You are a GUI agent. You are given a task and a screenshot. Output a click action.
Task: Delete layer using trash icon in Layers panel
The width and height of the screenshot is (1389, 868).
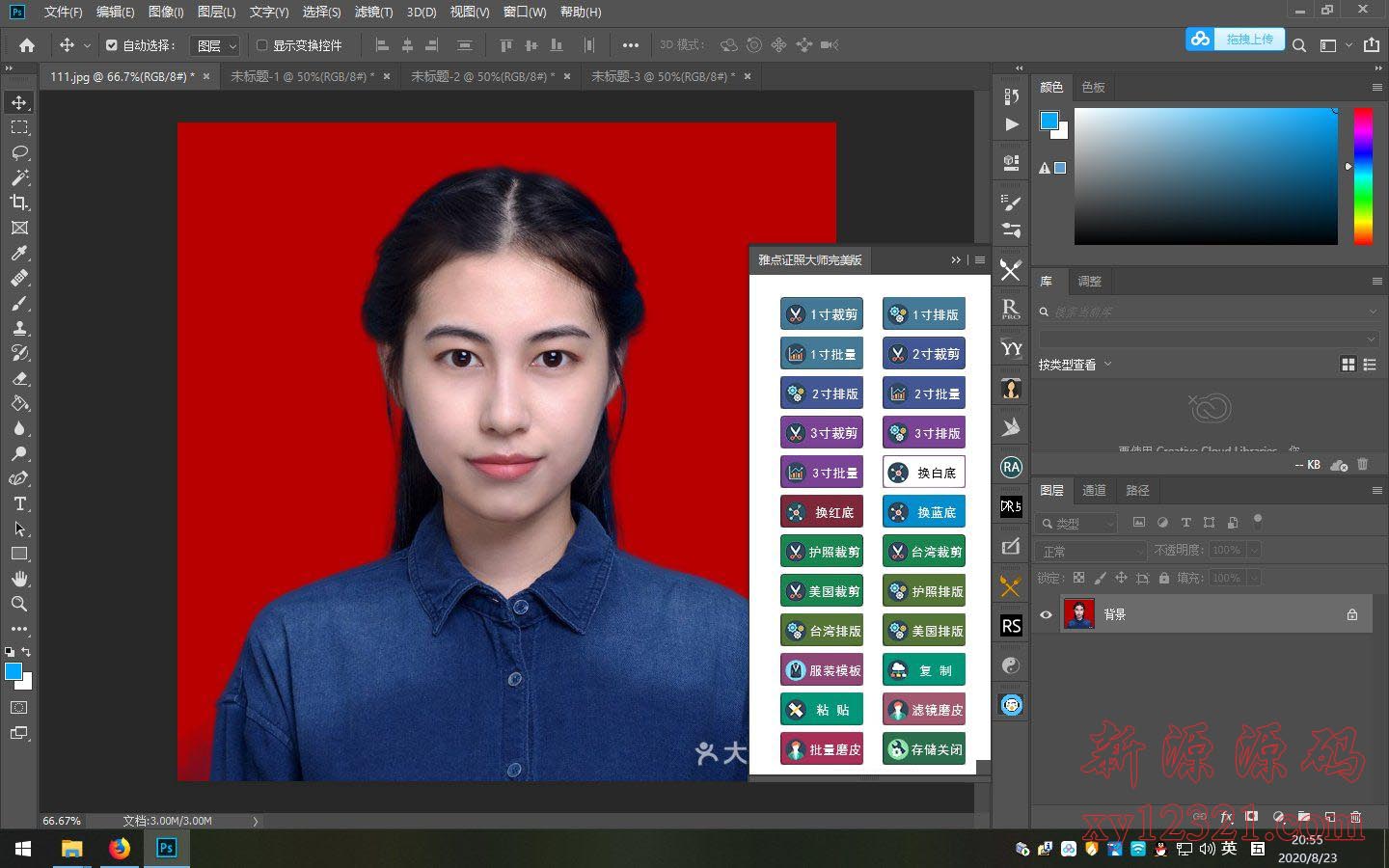[1355, 816]
